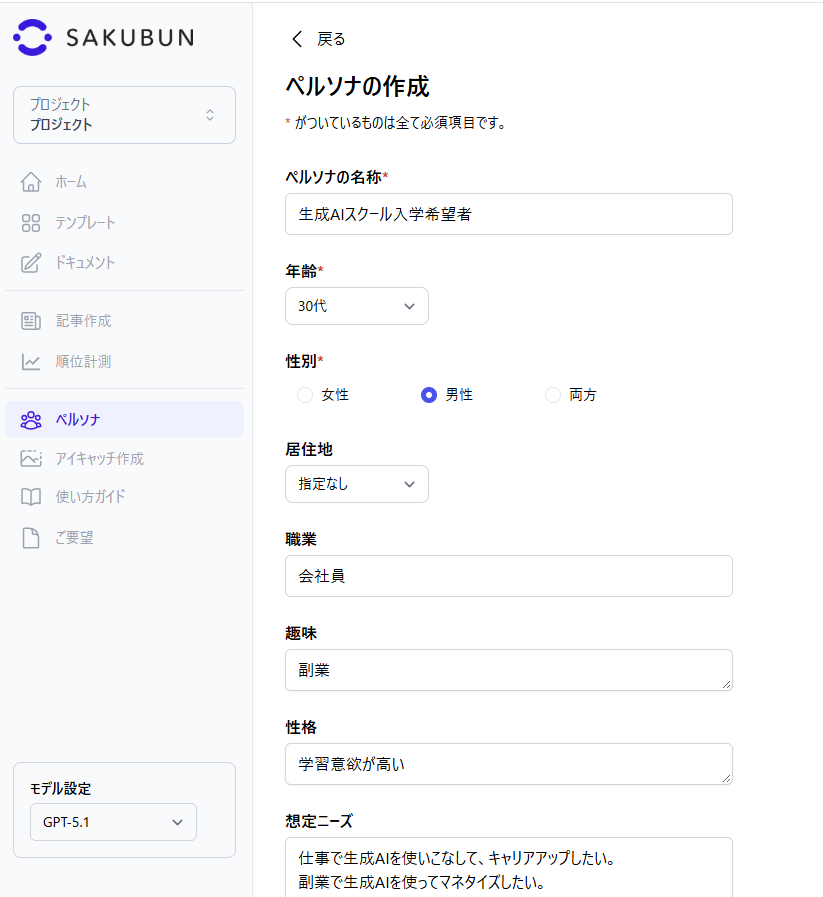
Task: Click the ホーム house icon
Action: point(31,182)
